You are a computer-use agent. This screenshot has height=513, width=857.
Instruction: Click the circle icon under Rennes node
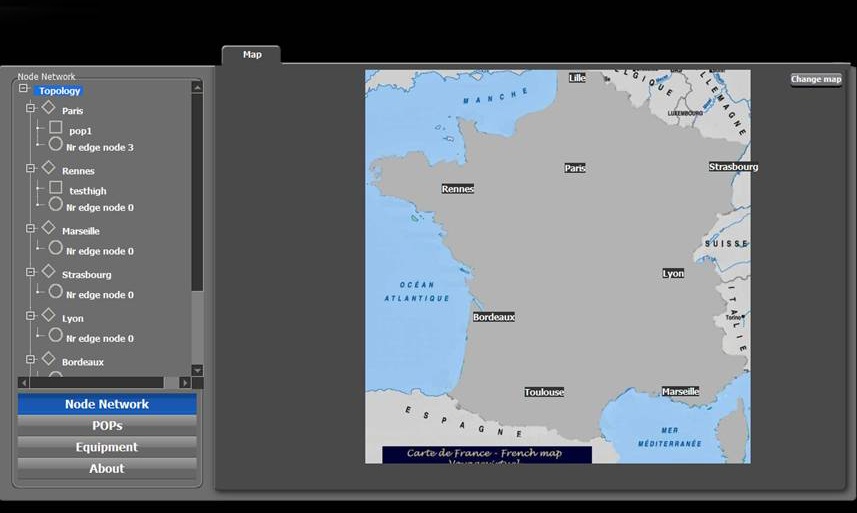coord(55,204)
